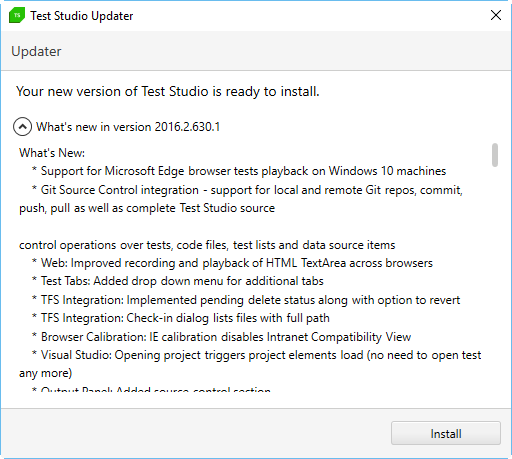This screenshot has width=512, height=459.
Task: Click the "control operations over tests" line
Action: (207, 245)
